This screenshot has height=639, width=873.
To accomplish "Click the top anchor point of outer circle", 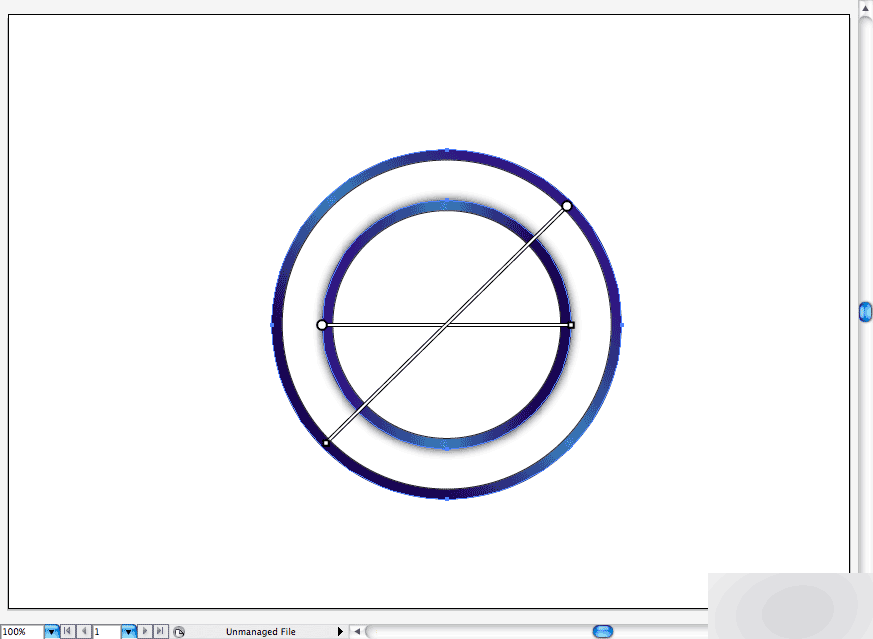I will click(x=447, y=150).
